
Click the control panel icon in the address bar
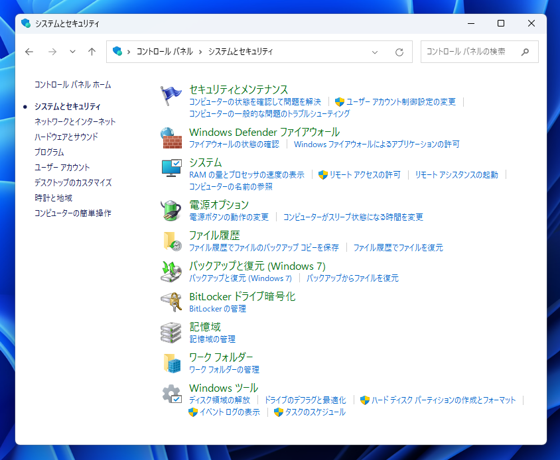(117, 51)
